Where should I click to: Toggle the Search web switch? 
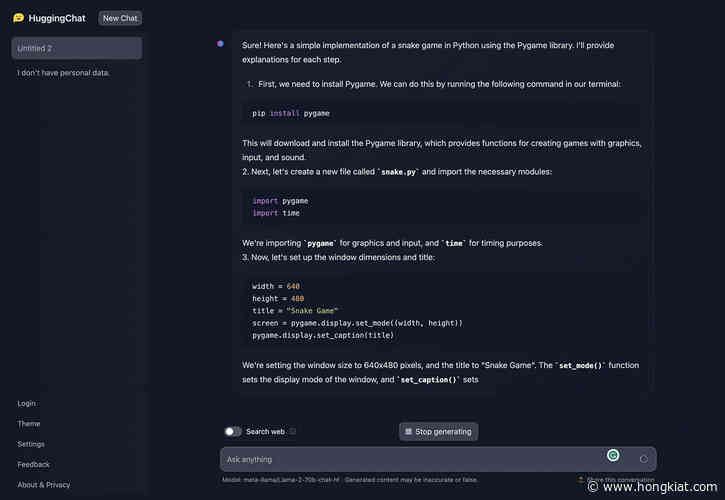(x=233, y=432)
